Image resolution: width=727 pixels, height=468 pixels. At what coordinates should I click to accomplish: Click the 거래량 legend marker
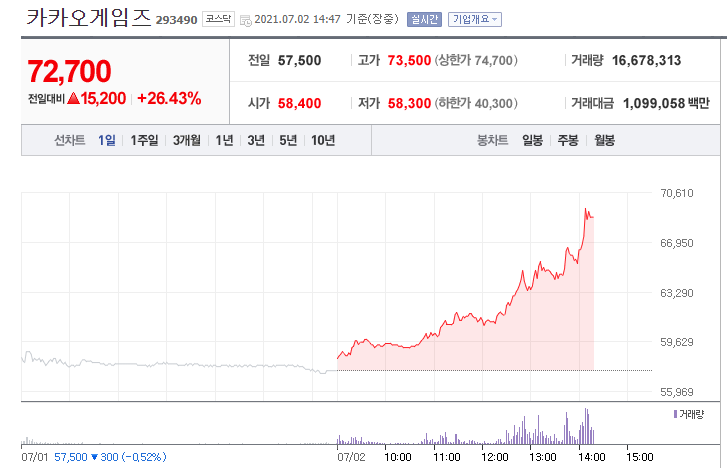point(676,414)
